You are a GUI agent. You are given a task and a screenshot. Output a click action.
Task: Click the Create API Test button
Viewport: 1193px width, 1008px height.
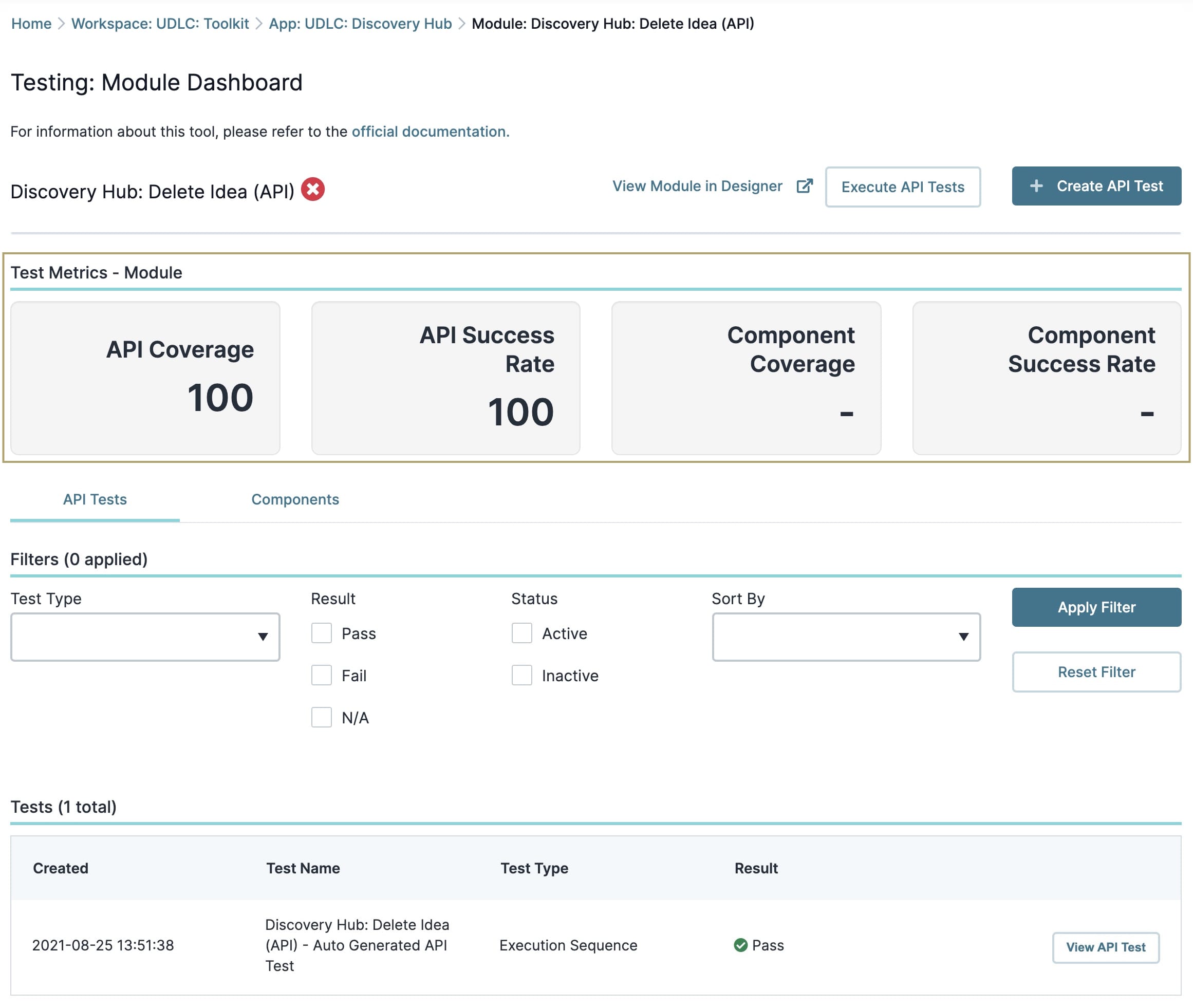[1096, 186]
